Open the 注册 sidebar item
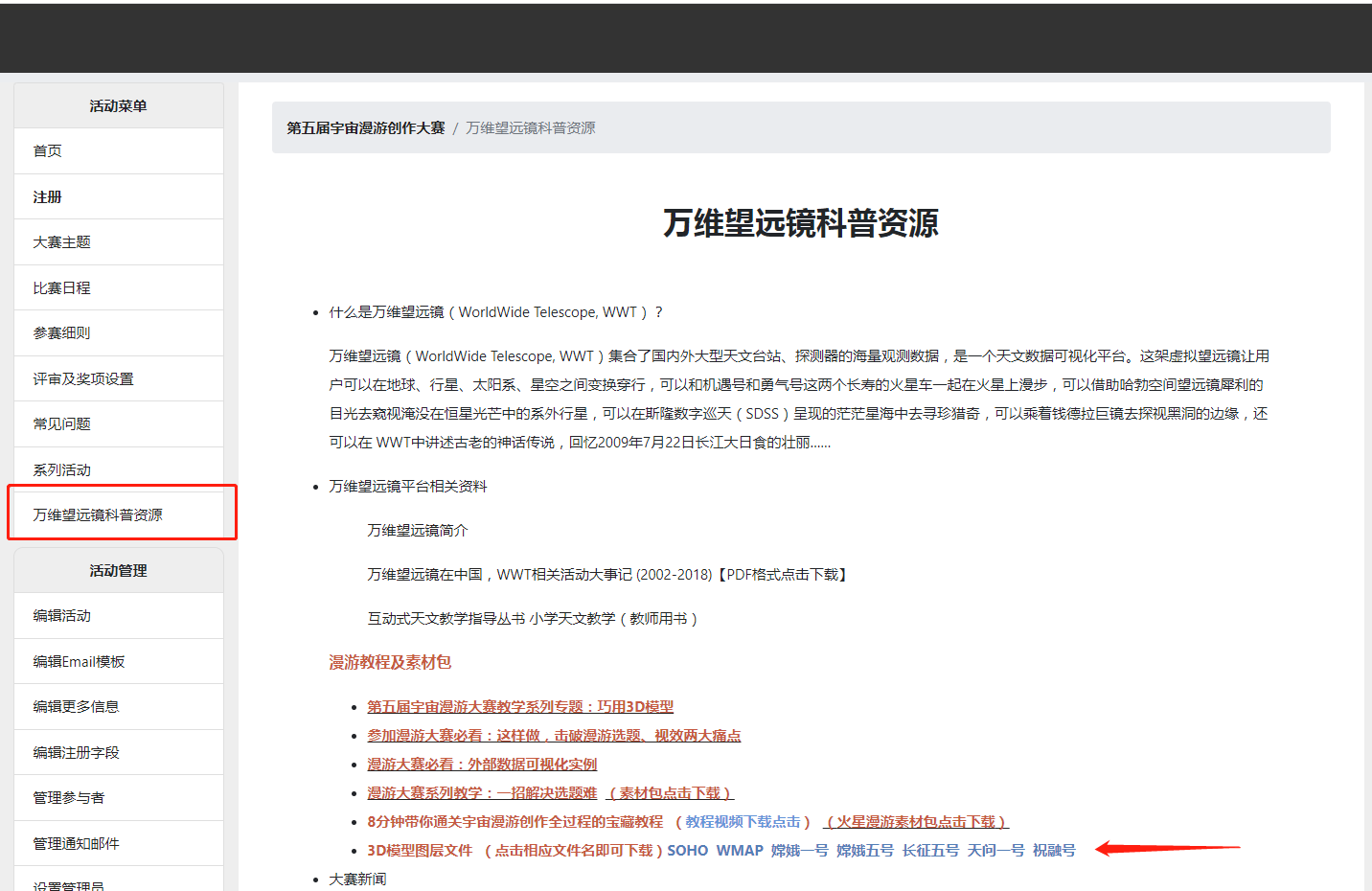1372x891 pixels. coord(119,196)
